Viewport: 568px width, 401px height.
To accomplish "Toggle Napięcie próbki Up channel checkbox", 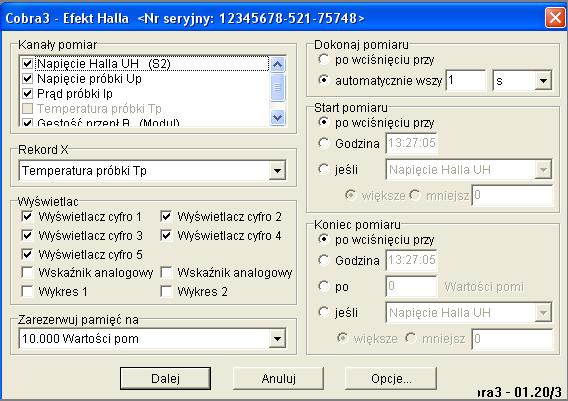I will click(x=28, y=79).
